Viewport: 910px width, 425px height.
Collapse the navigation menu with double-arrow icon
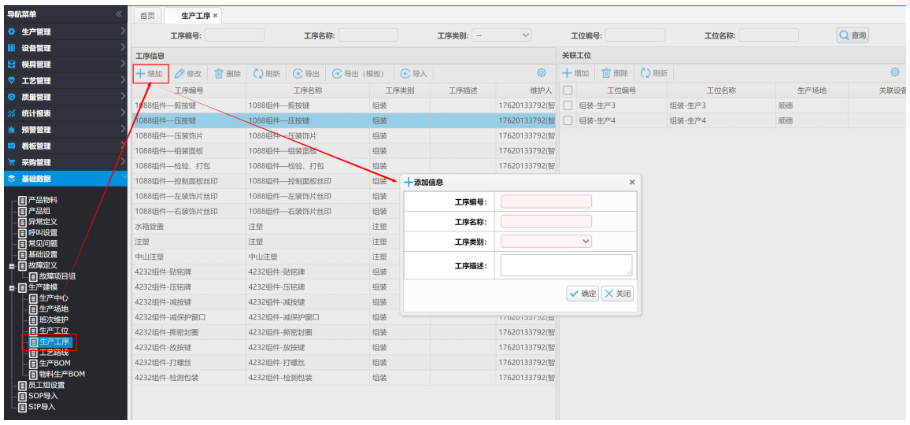click(119, 14)
